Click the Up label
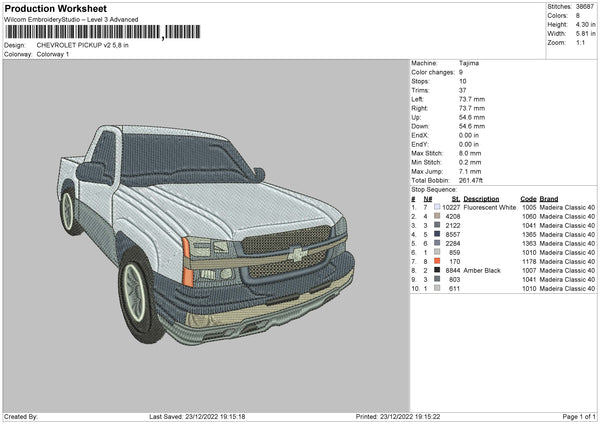This screenshot has width=600, height=424. (x=416, y=117)
